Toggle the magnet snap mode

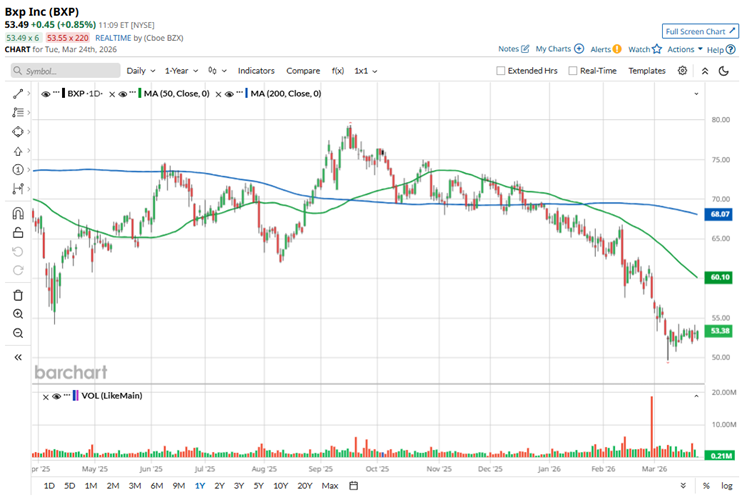point(18,213)
